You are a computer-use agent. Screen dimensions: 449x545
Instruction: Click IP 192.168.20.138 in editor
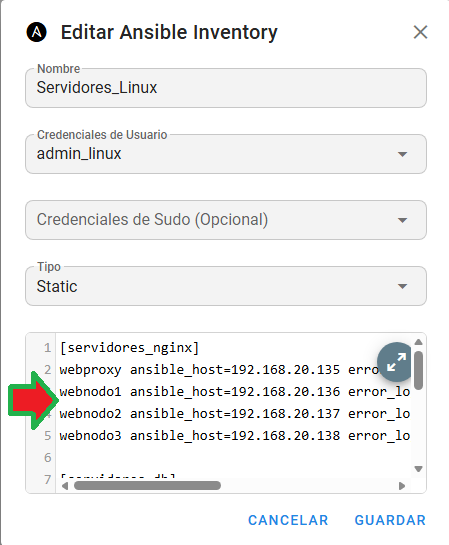pyautogui.click(x=286, y=436)
